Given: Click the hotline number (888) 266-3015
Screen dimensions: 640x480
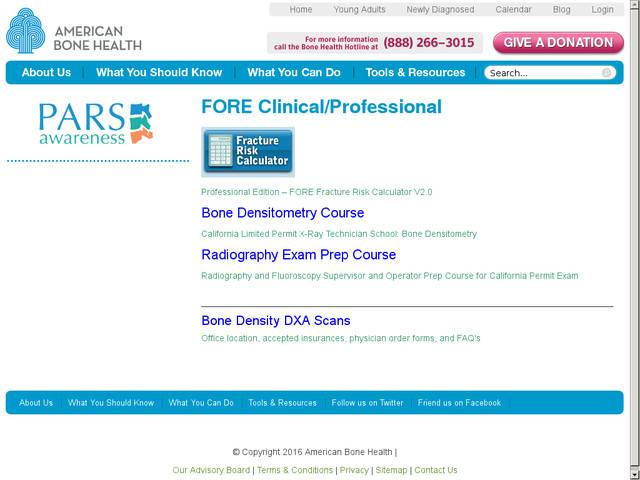Looking at the screenshot, I should point(429,43).
